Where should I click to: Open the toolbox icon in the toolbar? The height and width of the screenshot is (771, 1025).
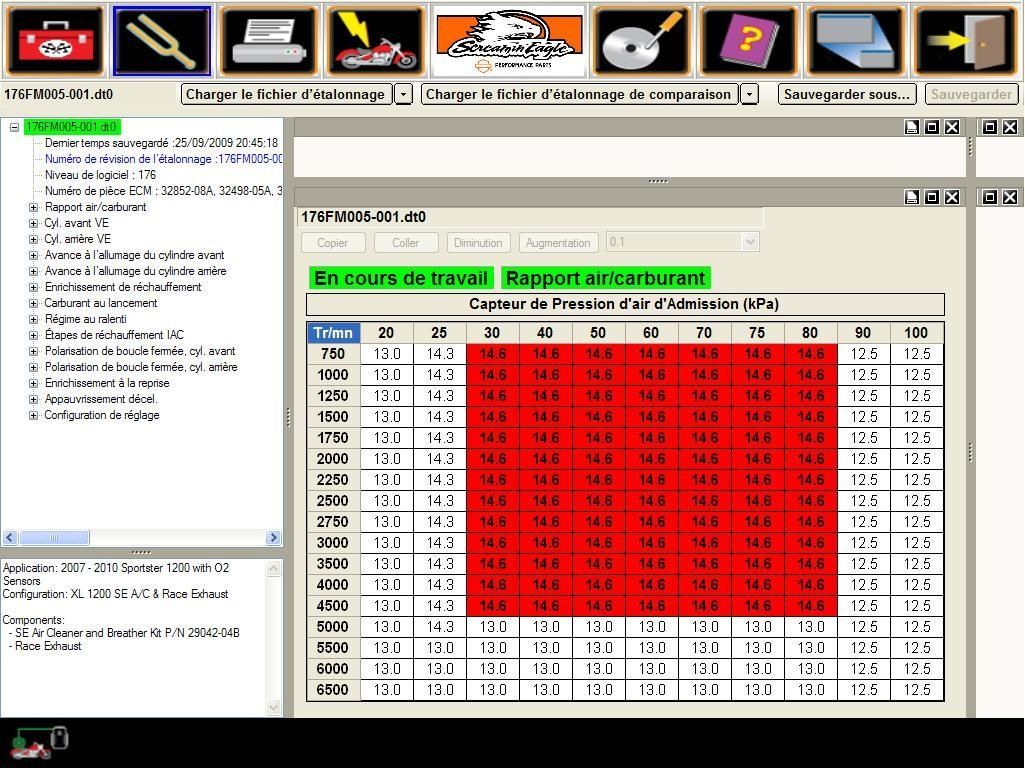tap(54, 40)
